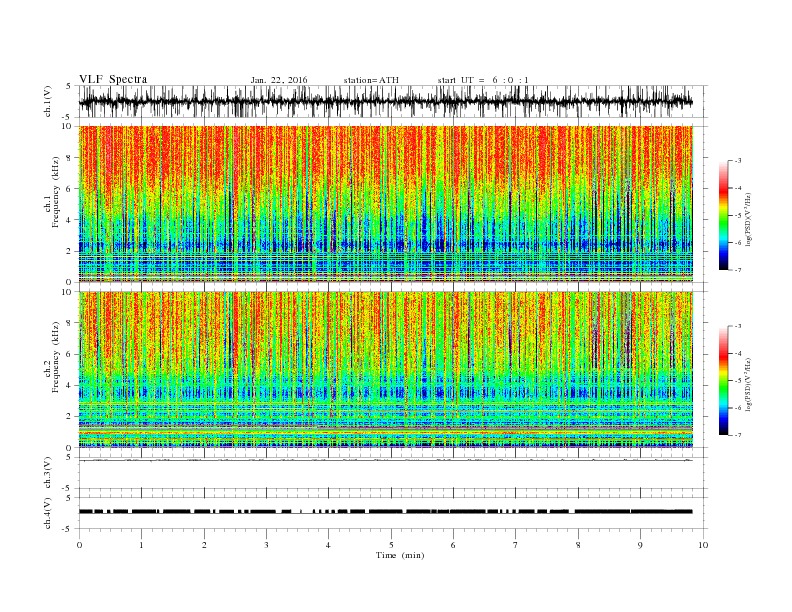Click the "ch.4(V)" axis label
Image resolution: width=792 pixels, height=612 pixels.
tap(47, 513)
